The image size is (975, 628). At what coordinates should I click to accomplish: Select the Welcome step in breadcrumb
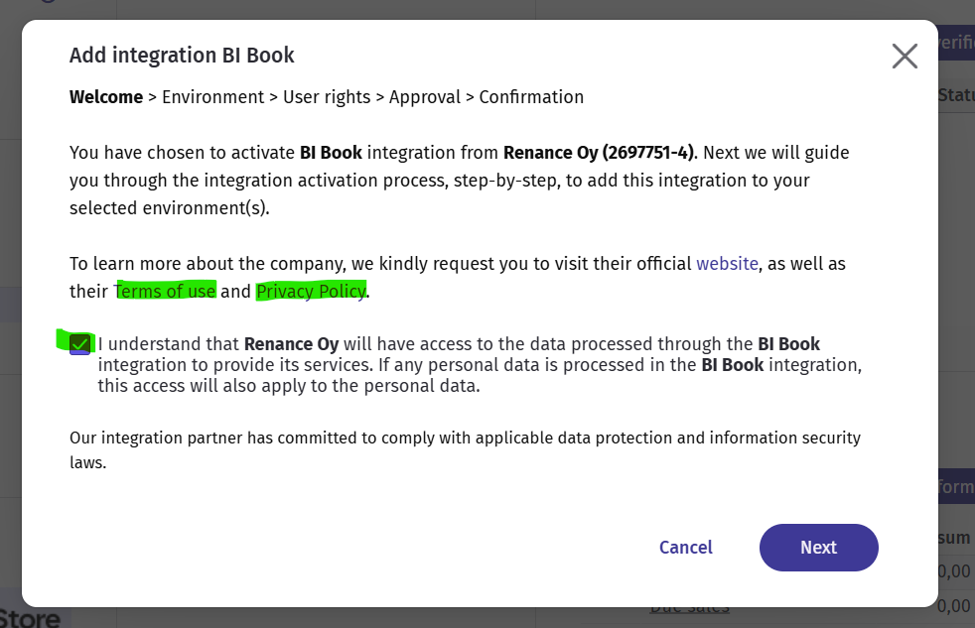click(x=106, y=97)
